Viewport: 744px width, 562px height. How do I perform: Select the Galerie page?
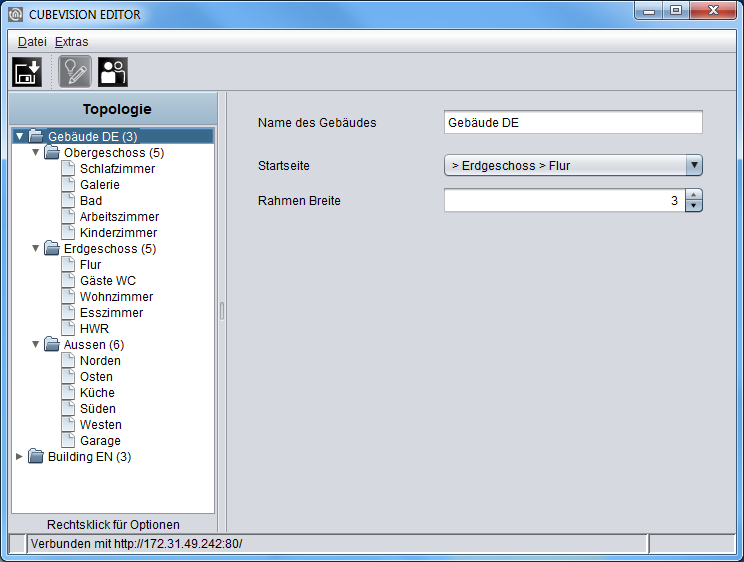tap(100, 185)
